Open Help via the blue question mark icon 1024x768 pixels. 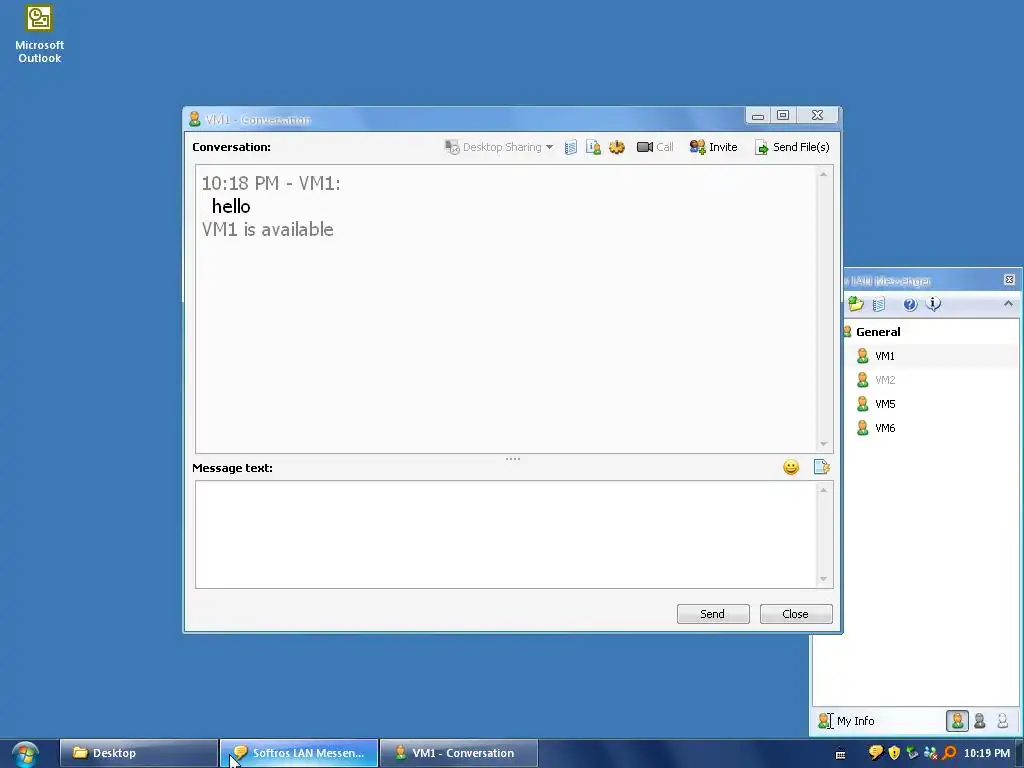coord(910,304)
